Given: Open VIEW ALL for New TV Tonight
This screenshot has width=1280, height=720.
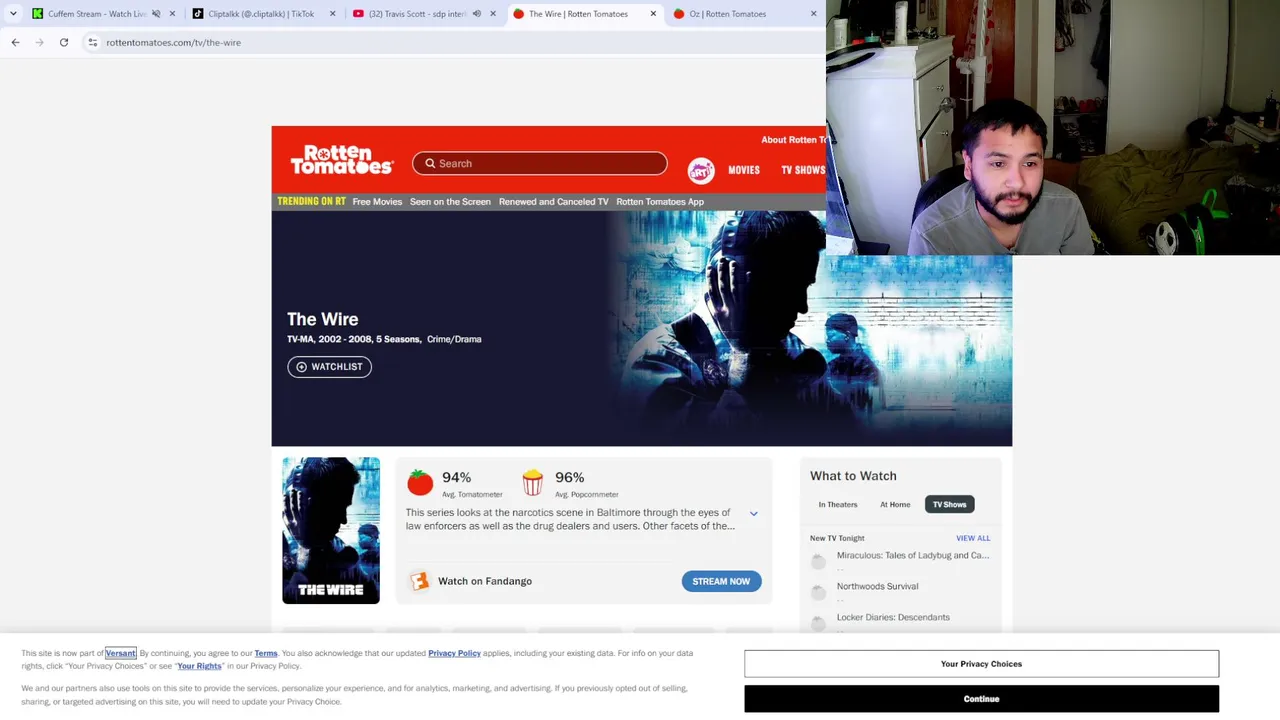Looking at the screenshot, I should (x=973, y=538).
